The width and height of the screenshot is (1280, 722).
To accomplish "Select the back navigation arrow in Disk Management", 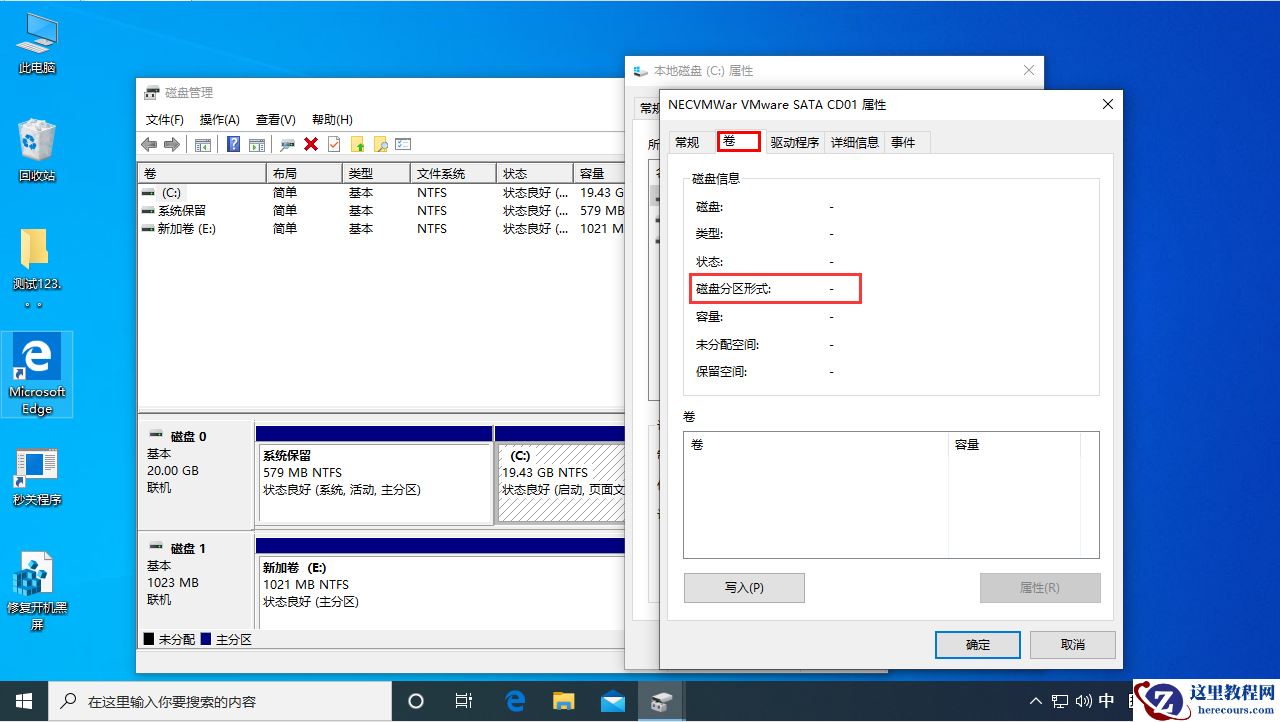I will click(149, 144).
